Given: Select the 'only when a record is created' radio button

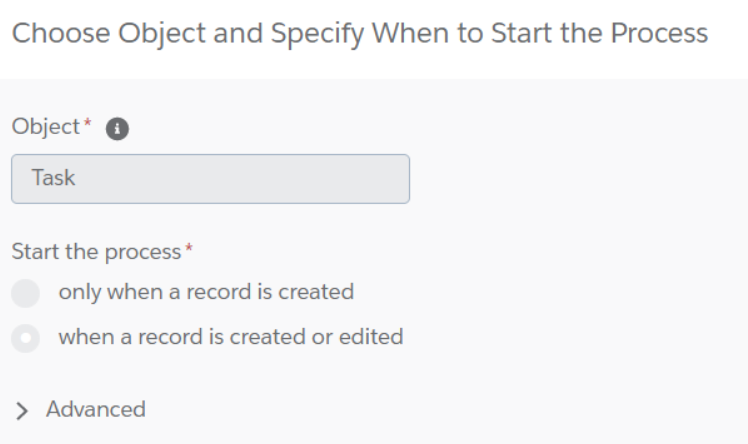Looking at the screenshot, I should point(26,294).
